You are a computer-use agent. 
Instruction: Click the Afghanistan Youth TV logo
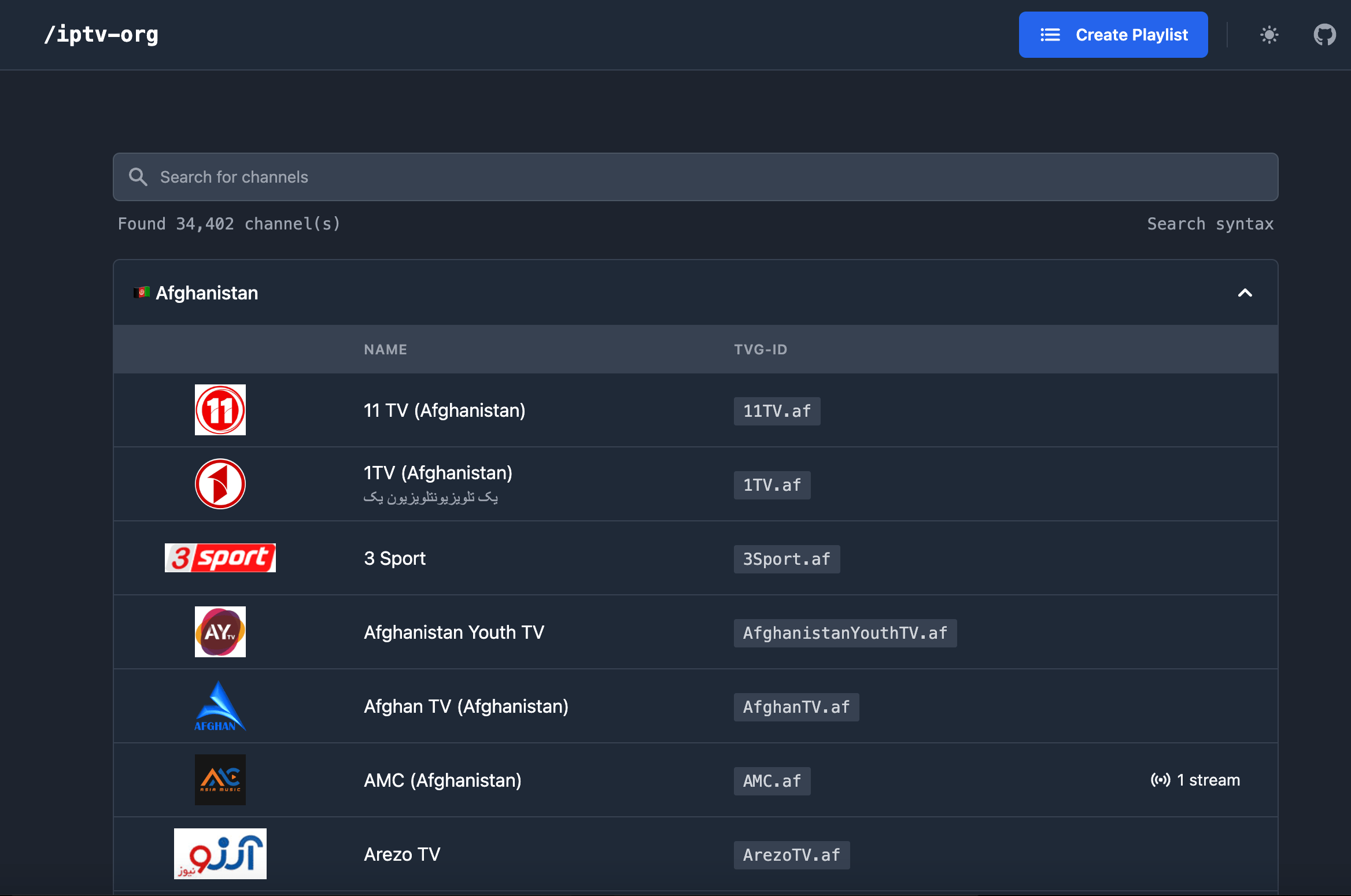[220, 632]
